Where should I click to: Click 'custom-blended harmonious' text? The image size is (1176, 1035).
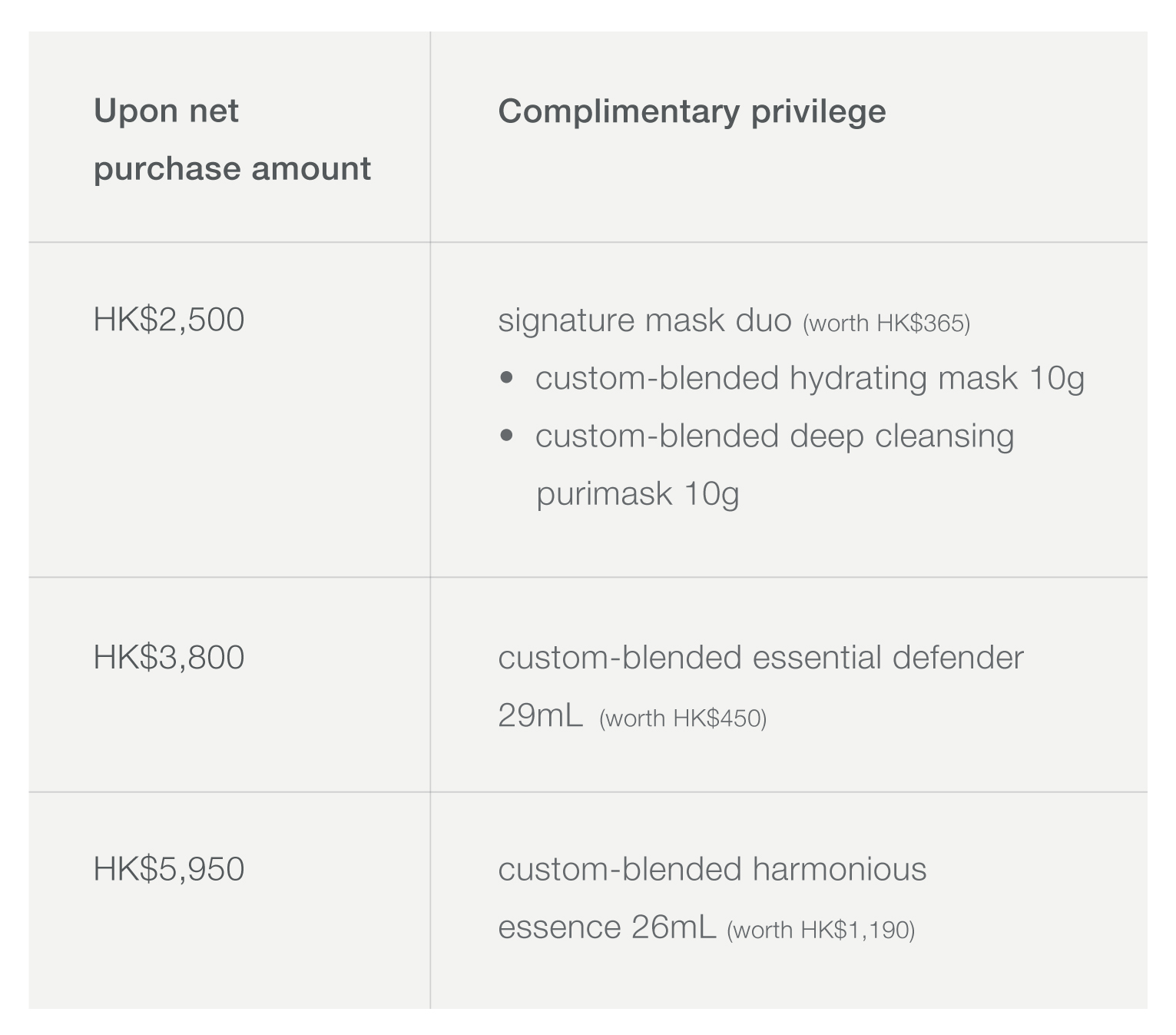point(712,869)
